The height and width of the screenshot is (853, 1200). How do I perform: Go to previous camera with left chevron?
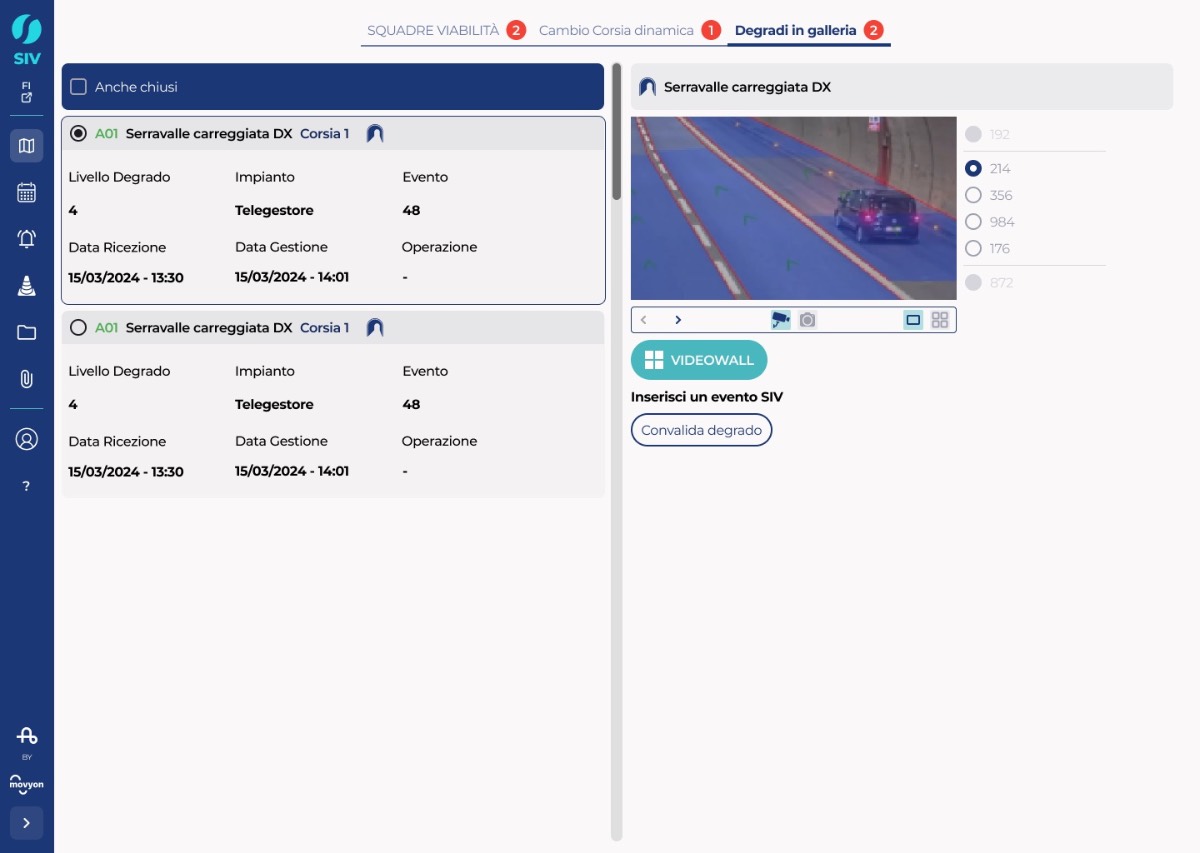coord(644,320)
